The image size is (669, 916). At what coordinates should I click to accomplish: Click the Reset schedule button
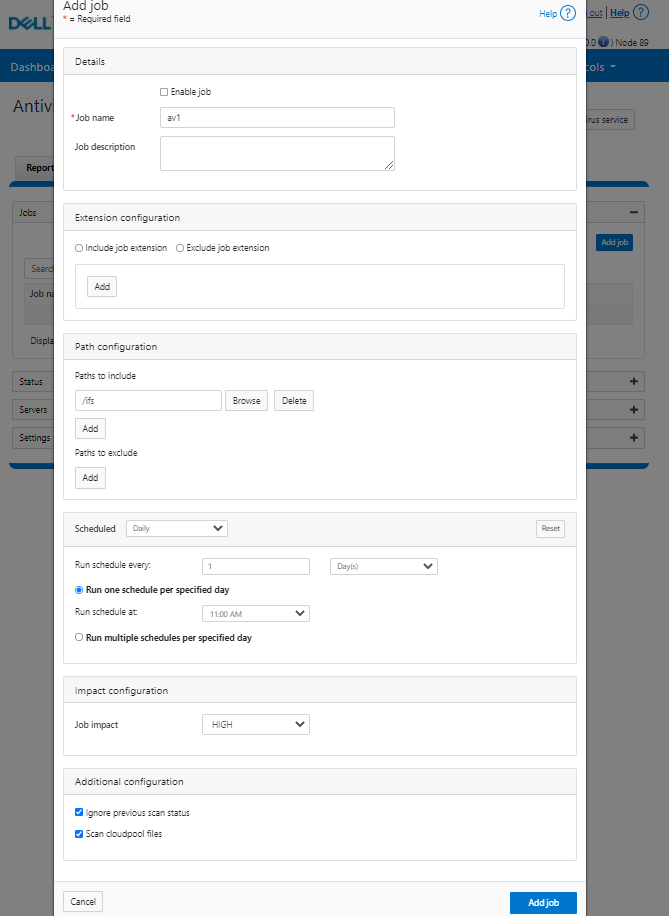(550, 528)
